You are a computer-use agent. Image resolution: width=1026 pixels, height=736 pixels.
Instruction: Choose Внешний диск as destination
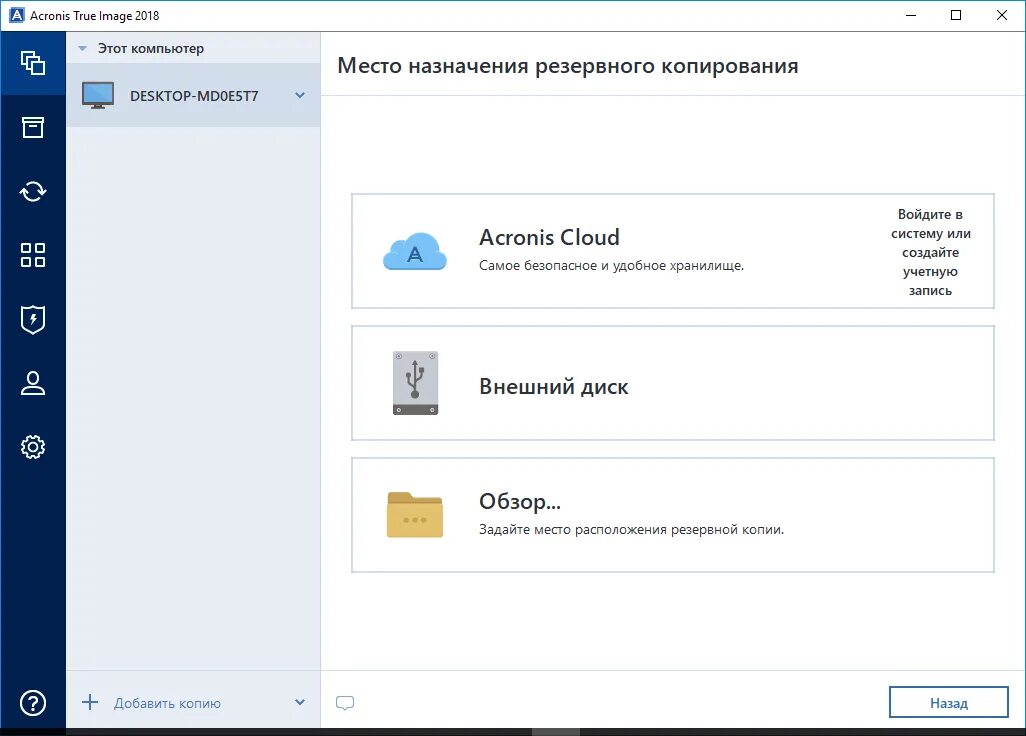(x=673, y=383)
